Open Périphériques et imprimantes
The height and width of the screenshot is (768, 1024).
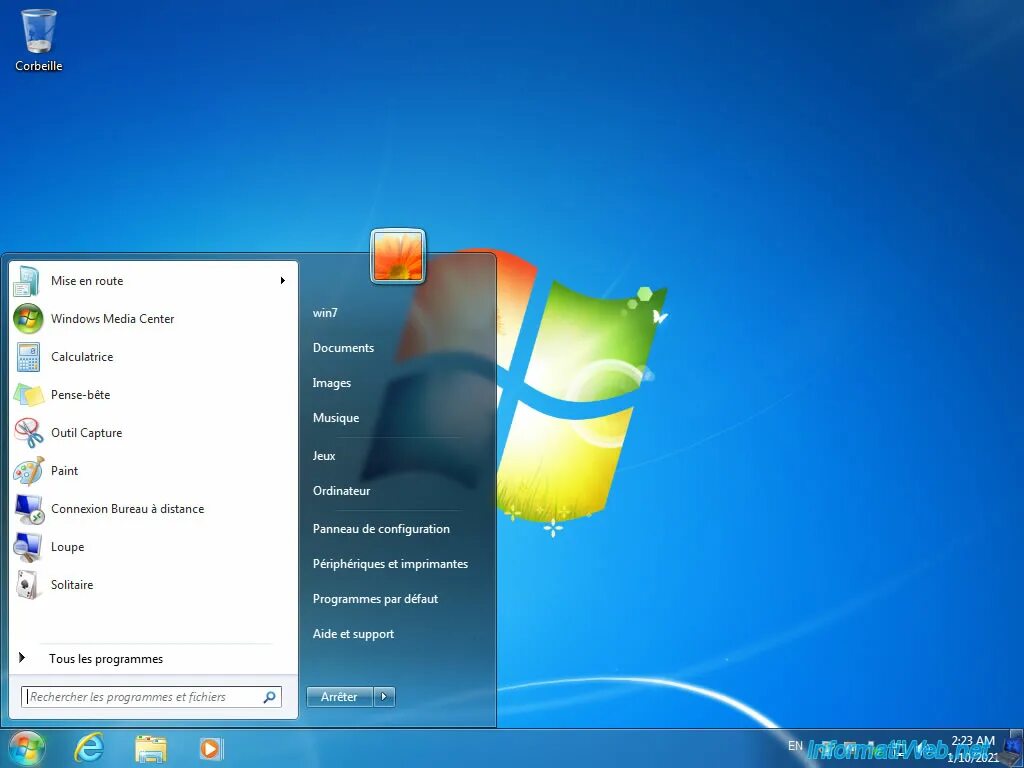tap(391, 564)
